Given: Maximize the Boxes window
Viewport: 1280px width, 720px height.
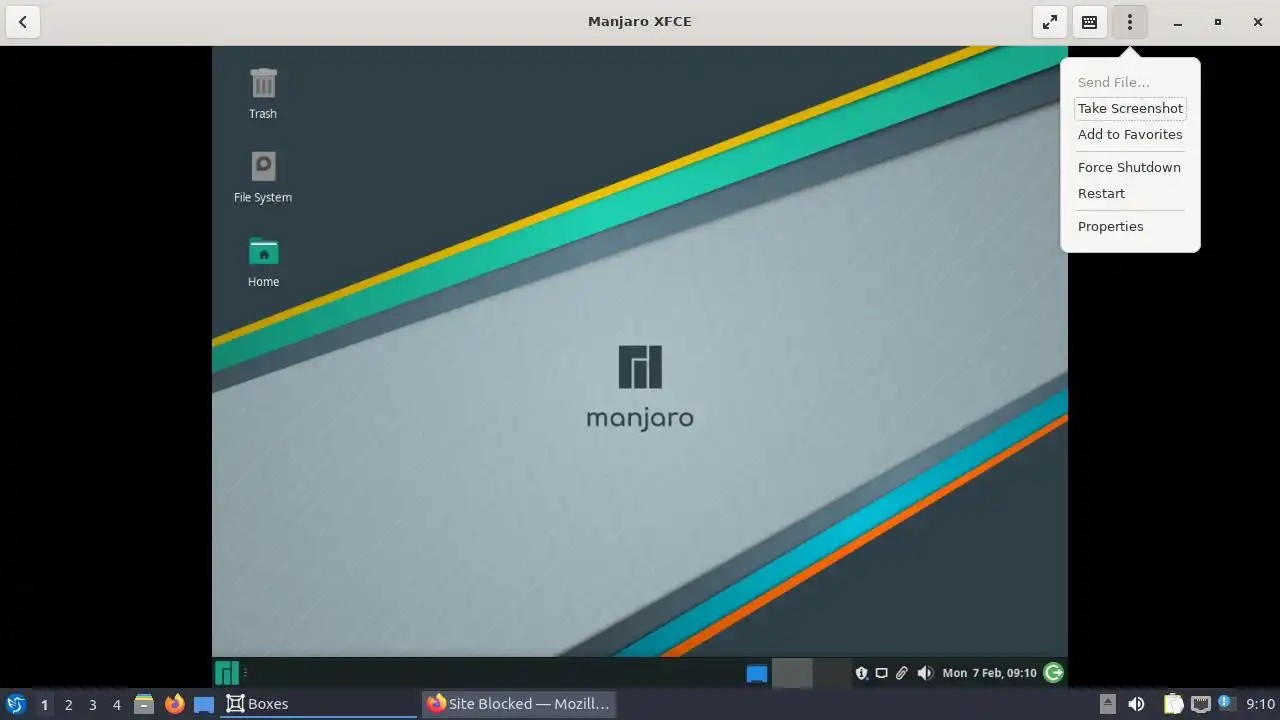Looking at the screenshot, I should click(x=1217, y=22).
